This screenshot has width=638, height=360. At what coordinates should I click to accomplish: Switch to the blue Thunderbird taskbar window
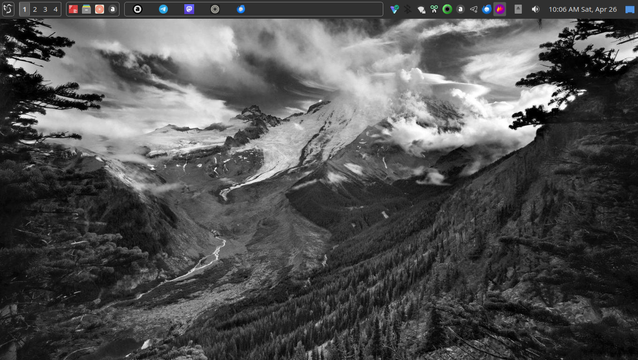(241, 9)
